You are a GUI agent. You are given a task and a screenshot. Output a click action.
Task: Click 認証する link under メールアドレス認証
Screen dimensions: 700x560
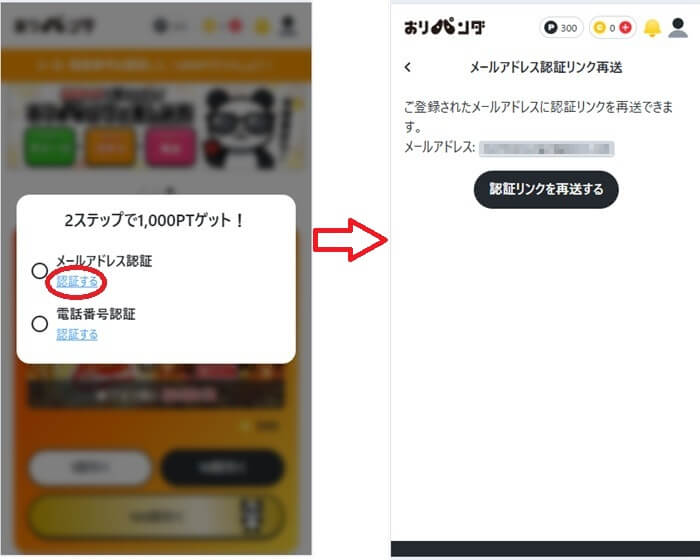tap(77, 282)
